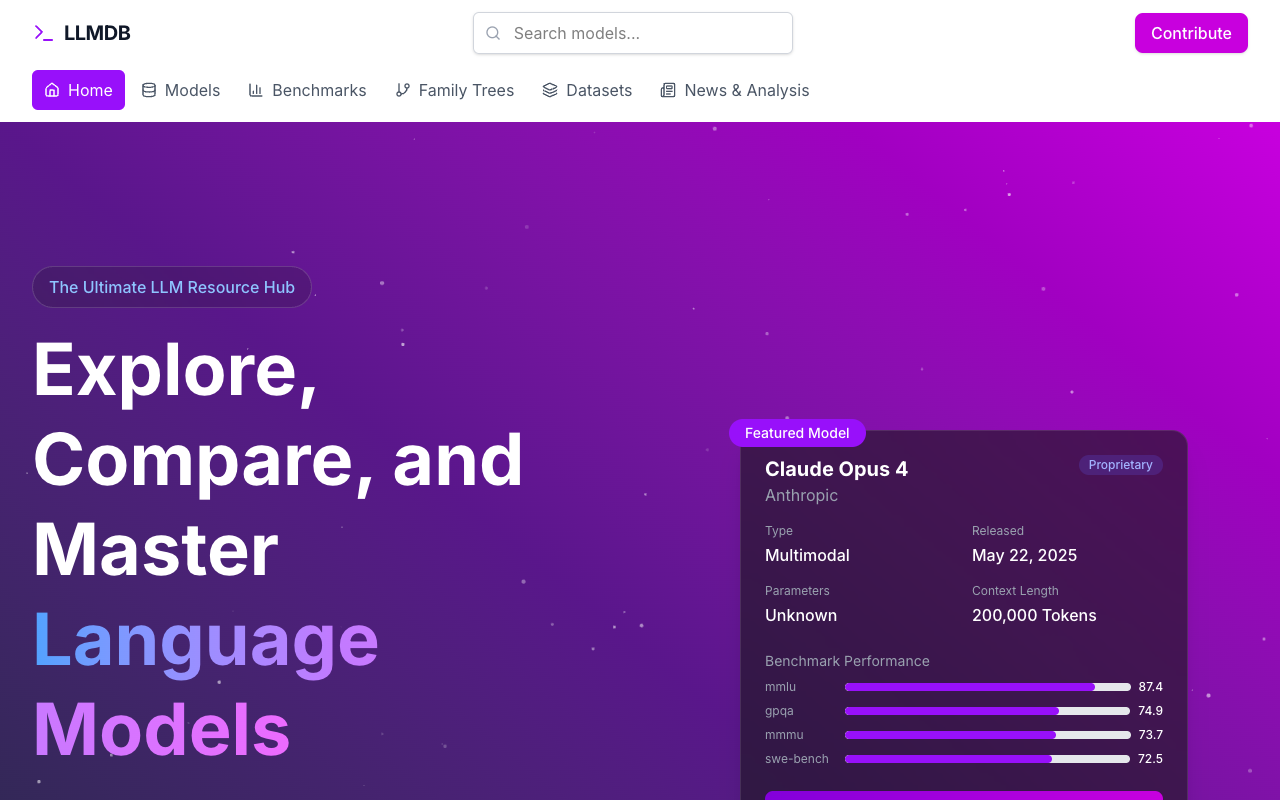Click the branch icon beside Family Trees

[403, 90]
